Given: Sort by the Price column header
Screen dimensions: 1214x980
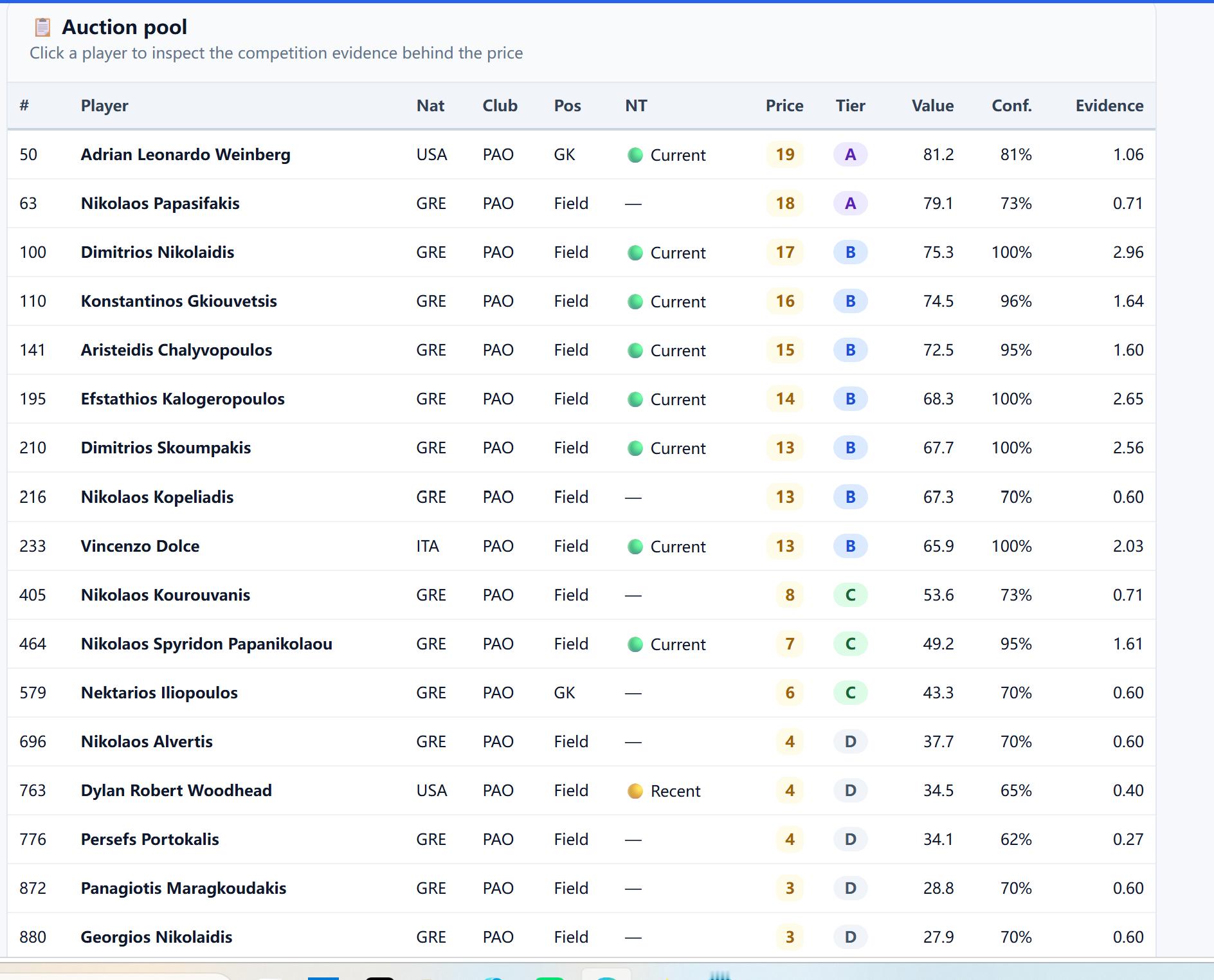Looking at the screenshot, I should [784, 105].
